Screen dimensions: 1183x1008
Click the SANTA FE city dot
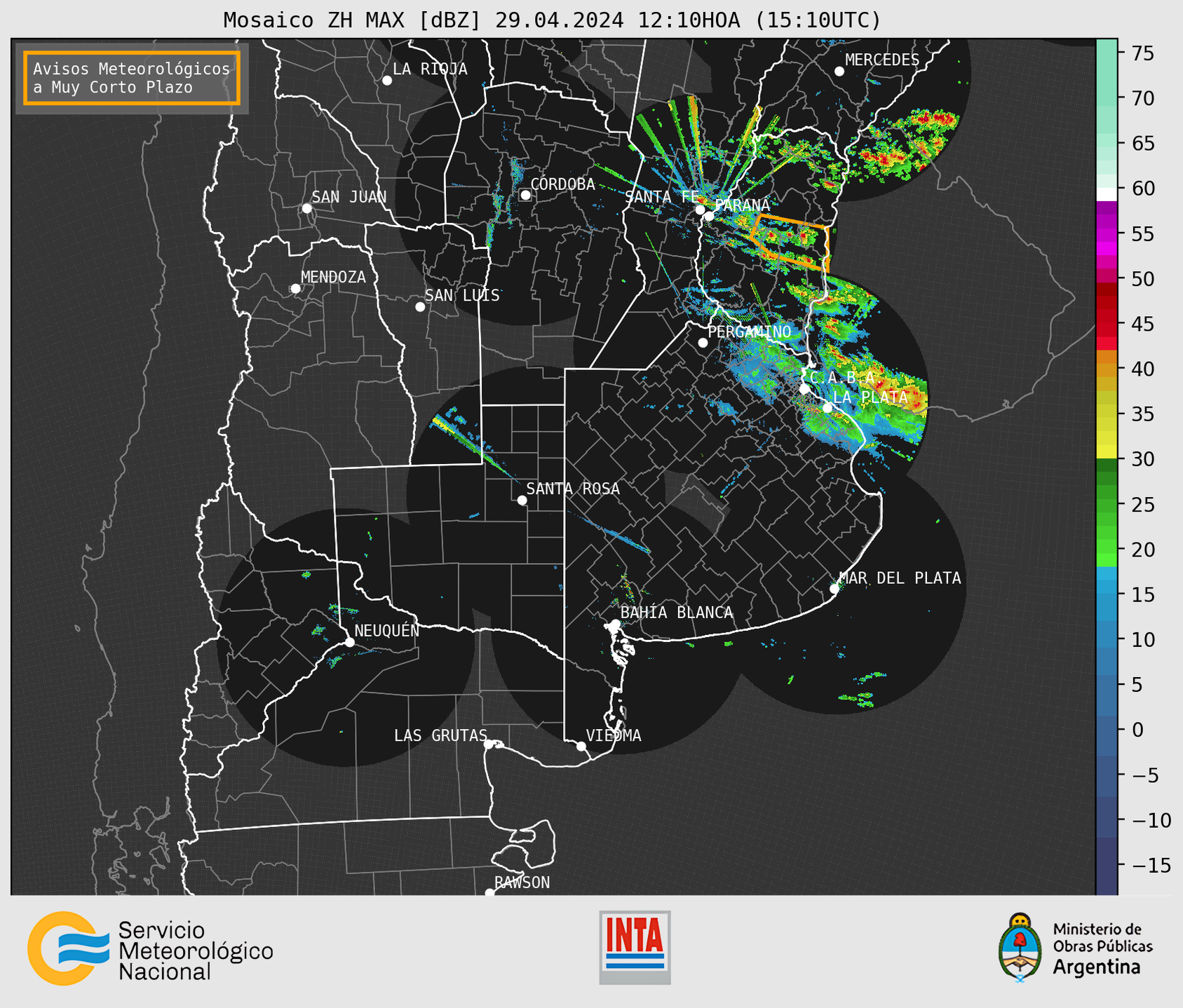pyautogui.click(x=700, y=210)
